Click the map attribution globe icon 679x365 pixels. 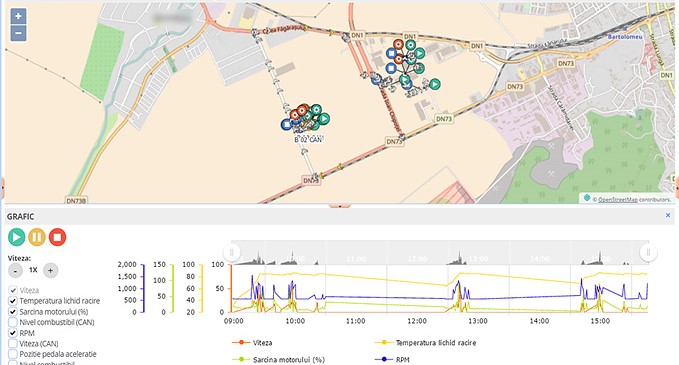point(587,198)
